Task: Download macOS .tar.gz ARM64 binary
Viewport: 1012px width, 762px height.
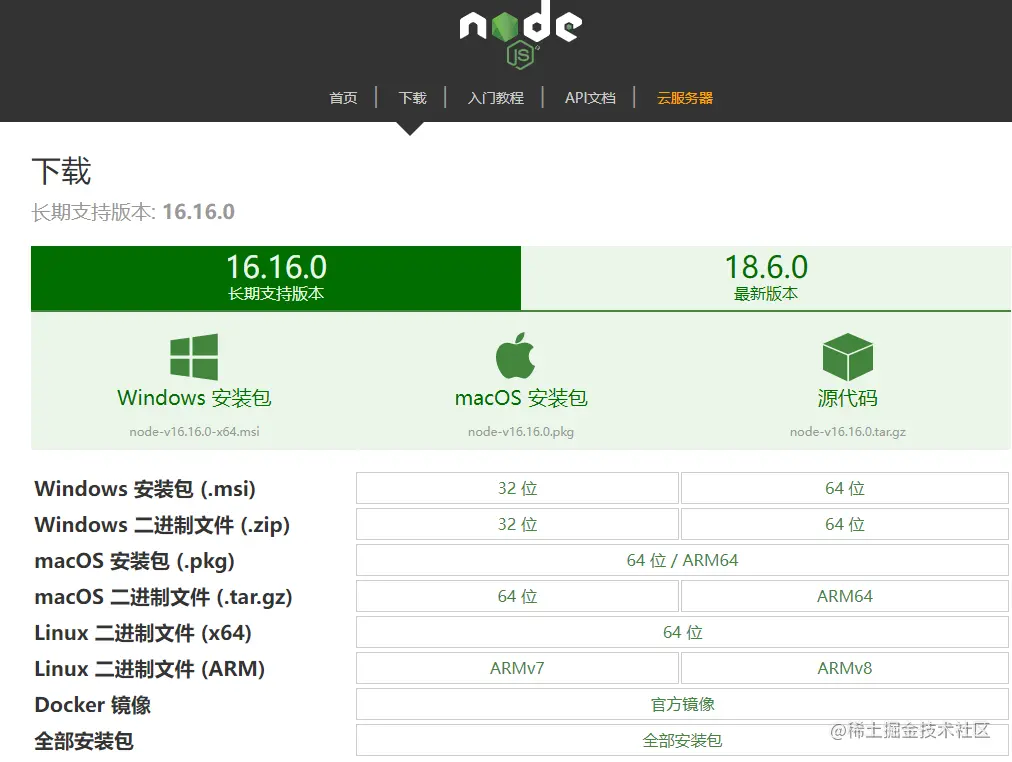Action: (845, 597)
